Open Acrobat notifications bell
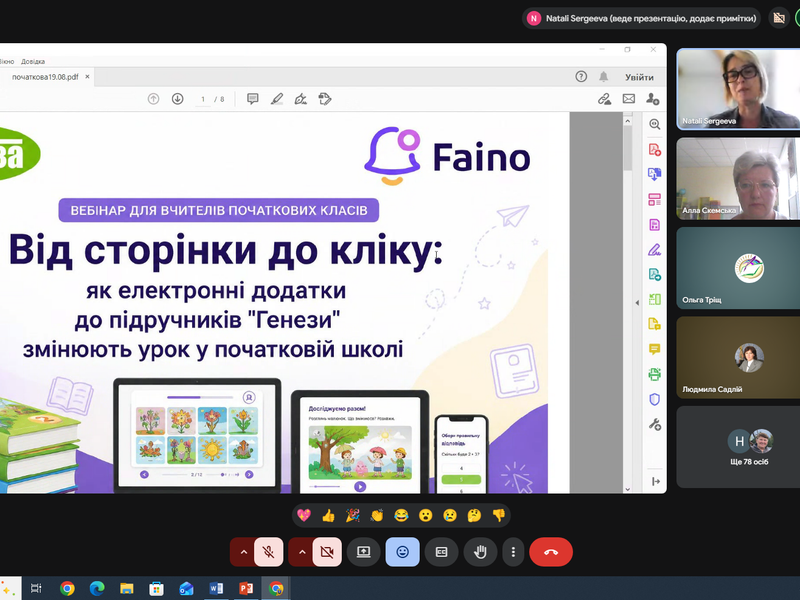Image resolution: width=800 pixels, height=600 pixels. click(x=604, y=77)
